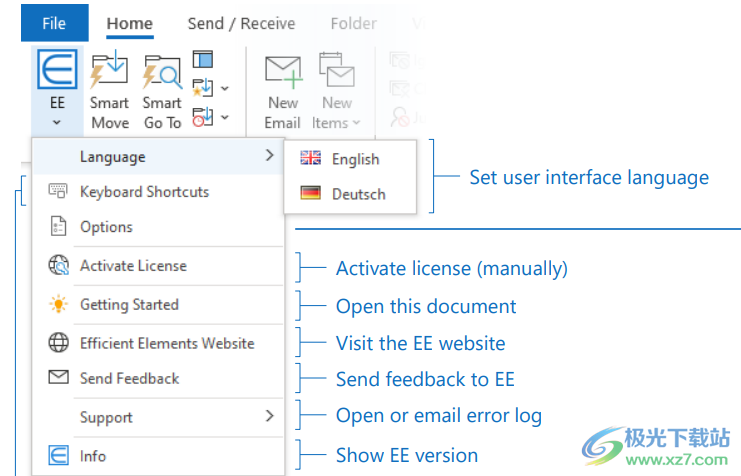
Task: Click the German flag icon for Deutsch
Action: [x=310, y=193]
